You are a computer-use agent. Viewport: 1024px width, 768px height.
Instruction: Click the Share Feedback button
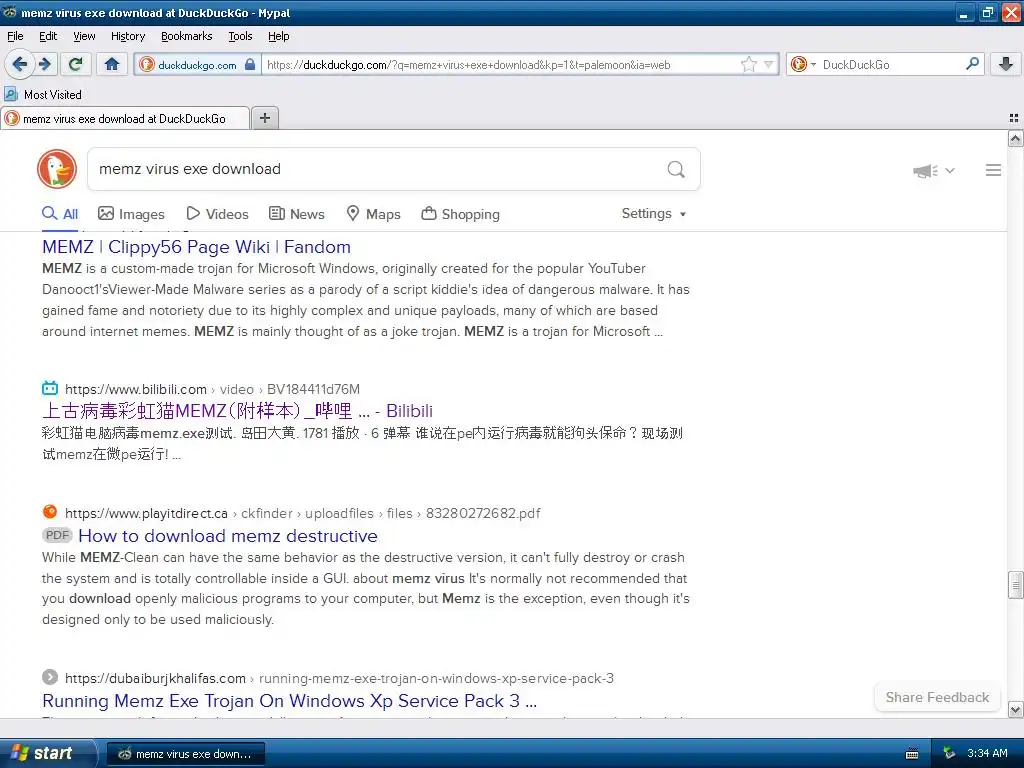[937, 697]
